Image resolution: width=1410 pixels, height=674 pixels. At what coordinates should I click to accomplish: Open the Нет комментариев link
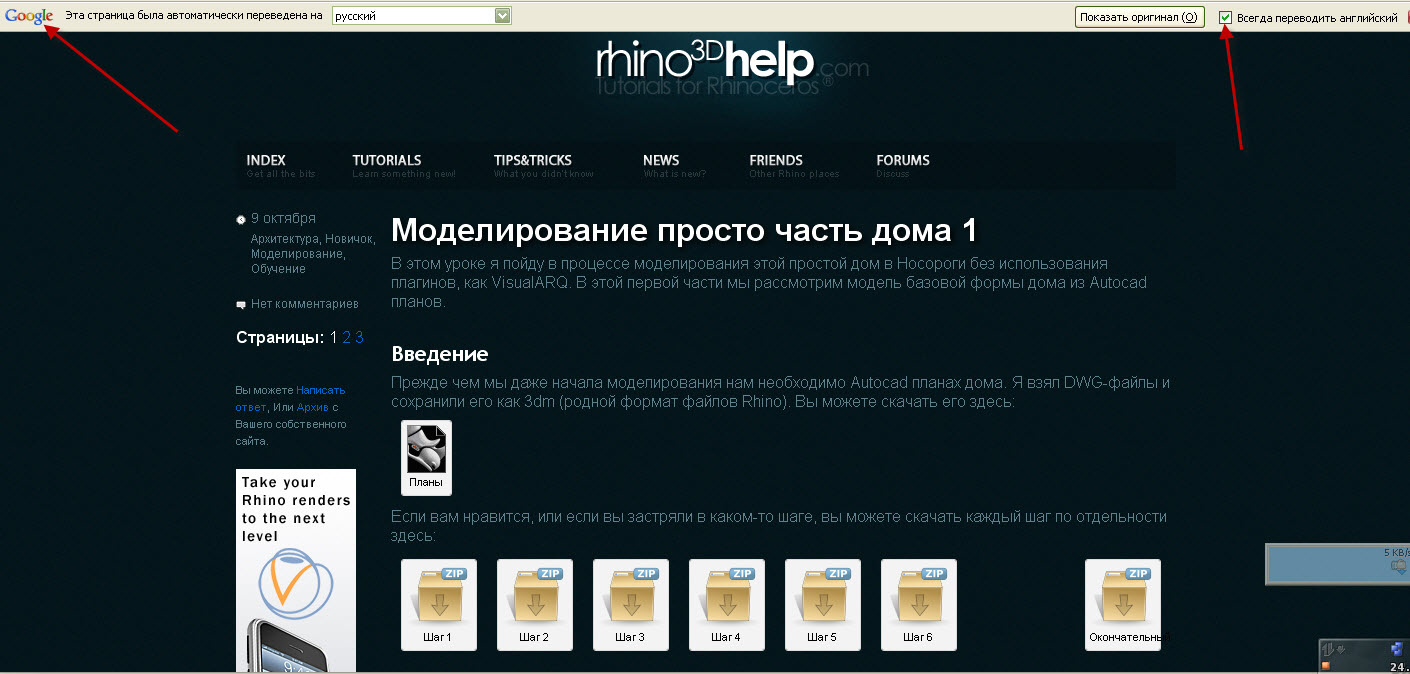[x=305, y=304]
